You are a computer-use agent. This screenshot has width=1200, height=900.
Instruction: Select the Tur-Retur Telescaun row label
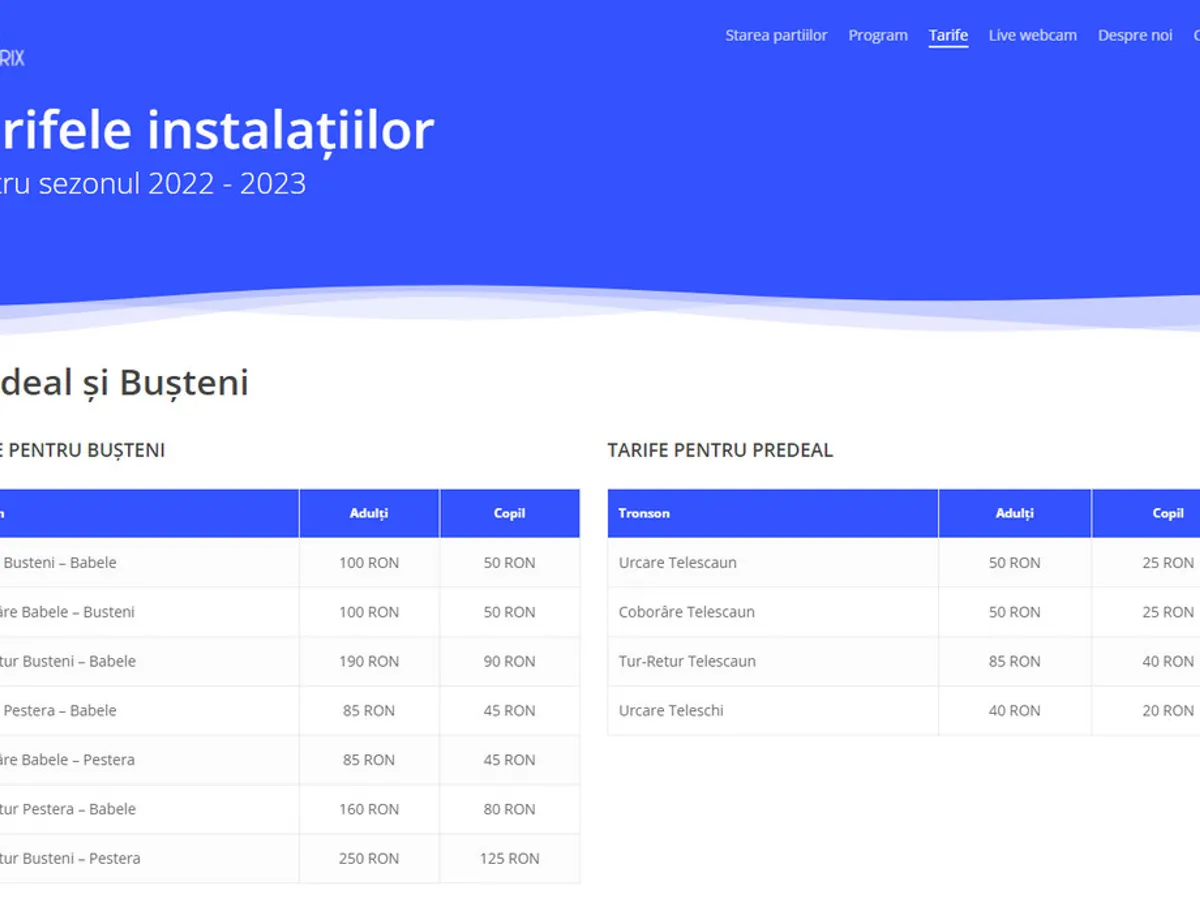click(x=687, y=661)
